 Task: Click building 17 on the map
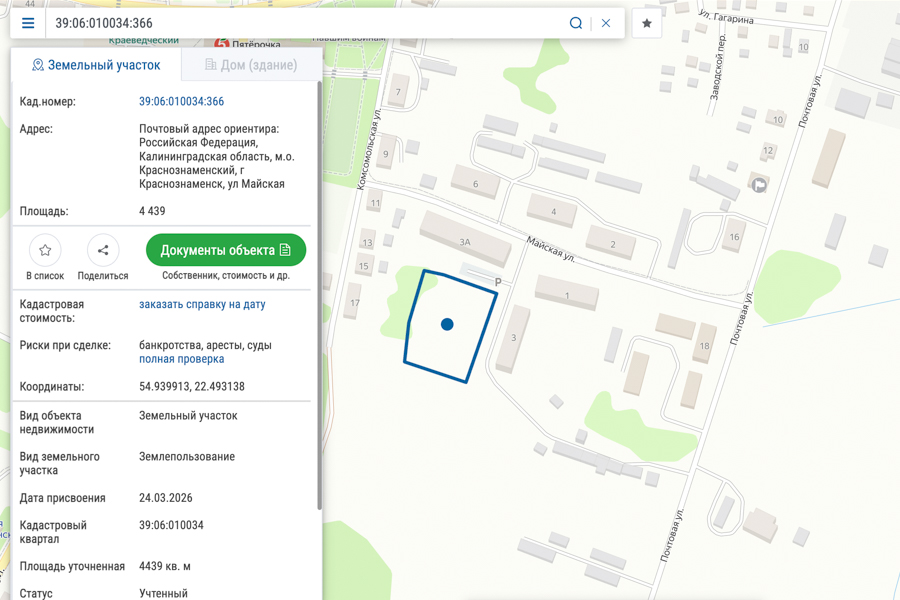point(354,301)
